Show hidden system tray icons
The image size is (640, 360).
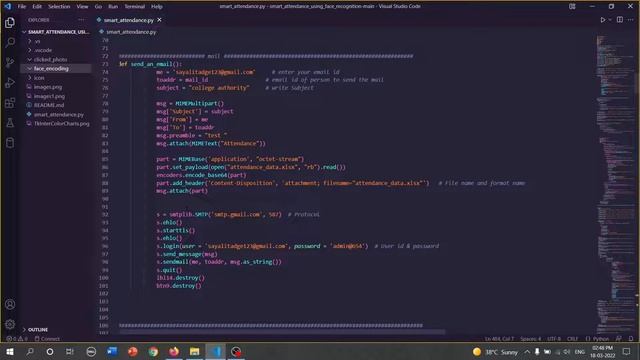pos(527,351)
